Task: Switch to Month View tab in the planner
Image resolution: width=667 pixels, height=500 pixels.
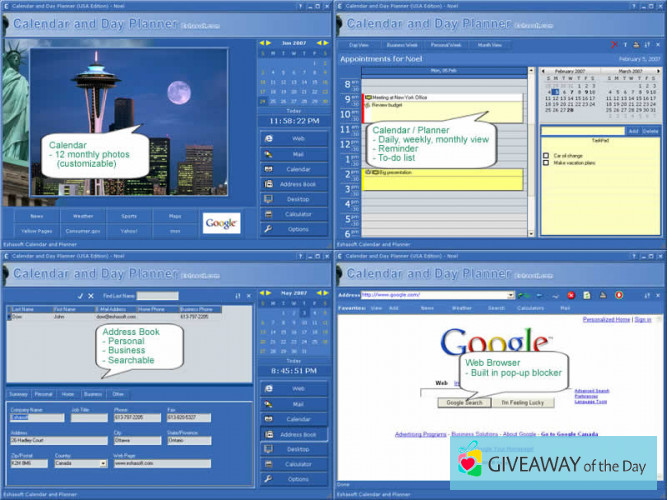Action: [x=490, y=45]
